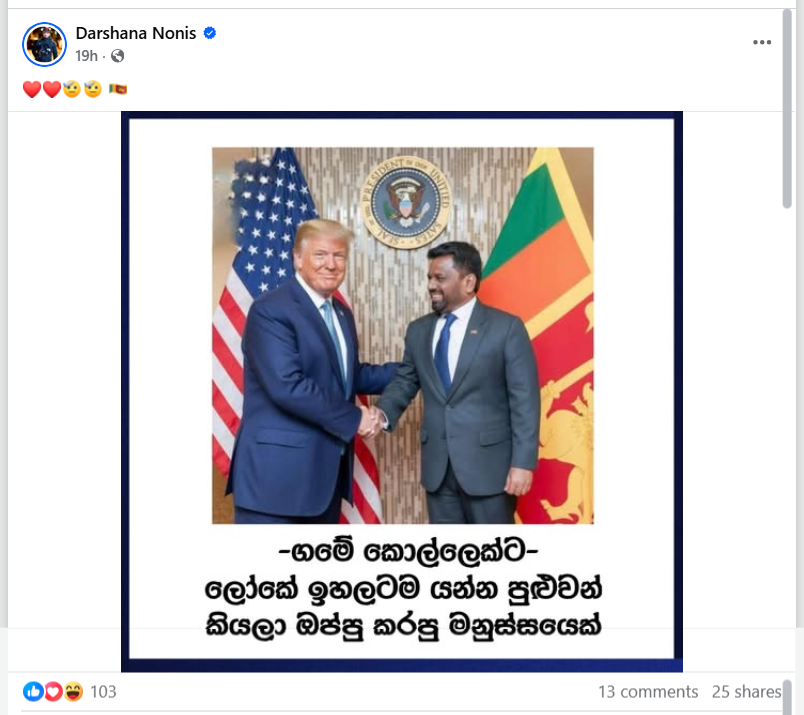This screenshot has width=804, height=715.
Task: Click the second red heart emoji
Action: (x=52, y=89)
